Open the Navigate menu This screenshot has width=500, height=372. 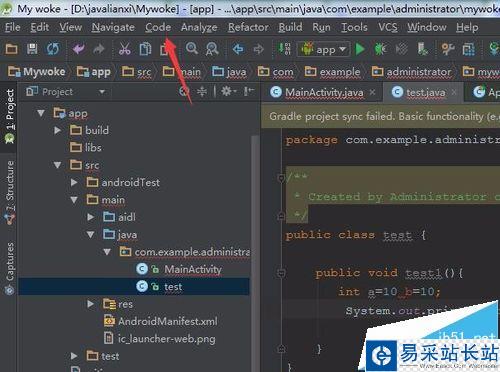[x=113, y=27]
